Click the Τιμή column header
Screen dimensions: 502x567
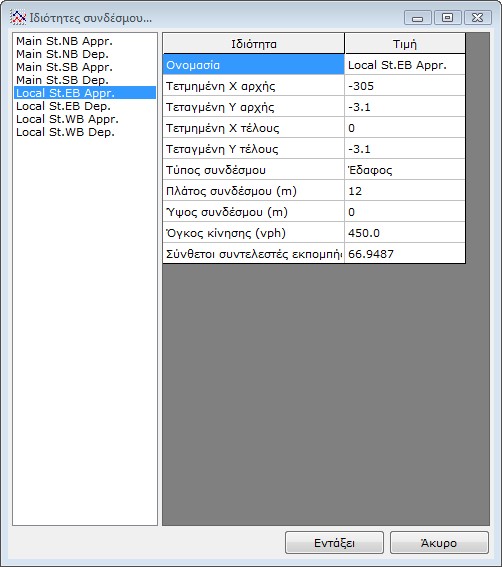pos(405,44)
